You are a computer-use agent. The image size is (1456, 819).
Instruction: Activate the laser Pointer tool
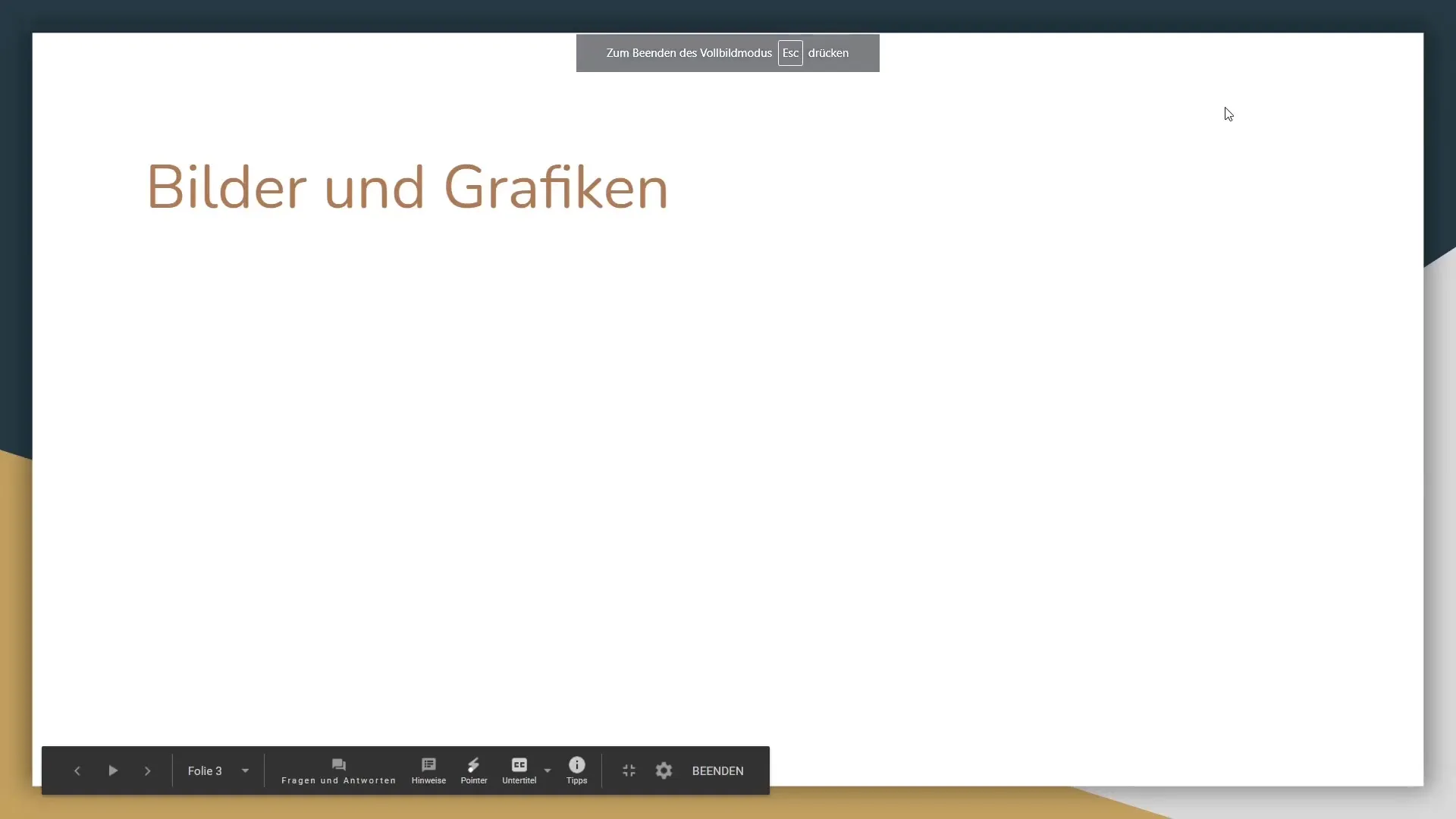474,770
